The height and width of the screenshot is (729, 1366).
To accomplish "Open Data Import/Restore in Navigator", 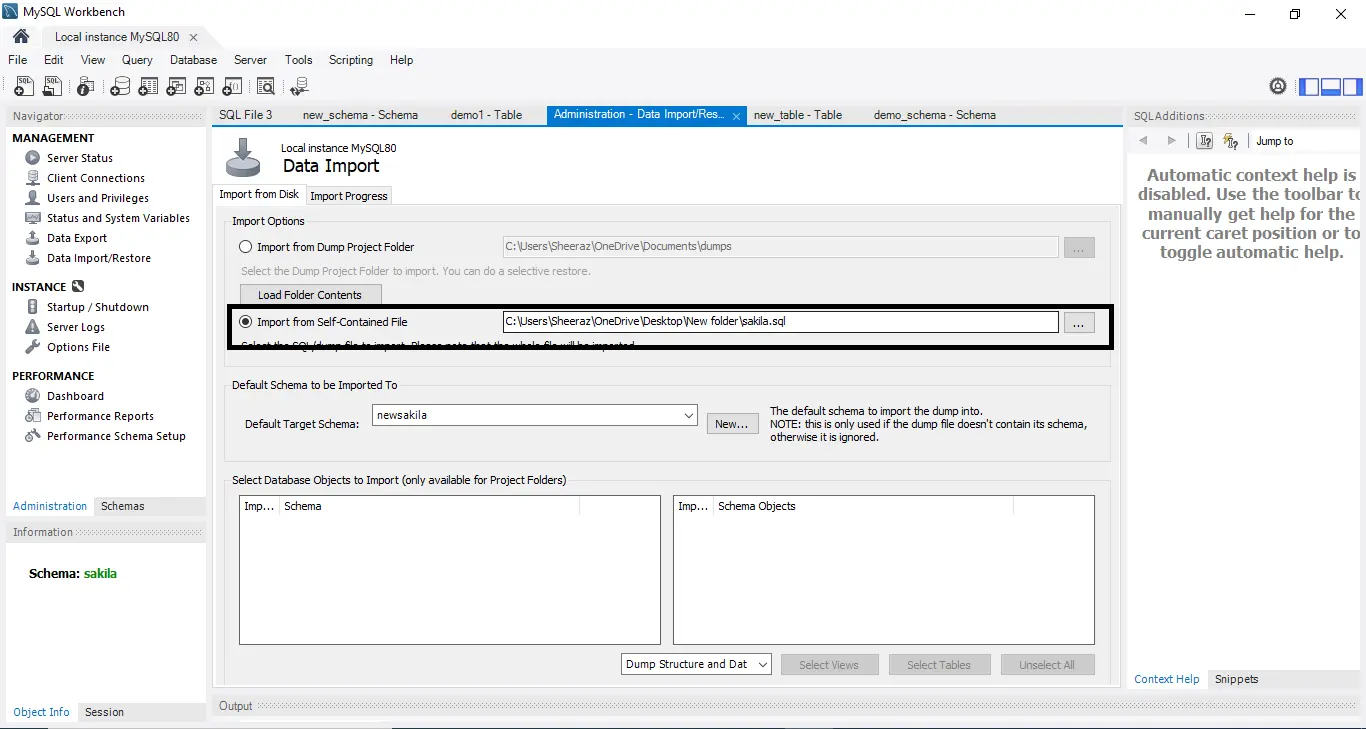I will (99, 258).
